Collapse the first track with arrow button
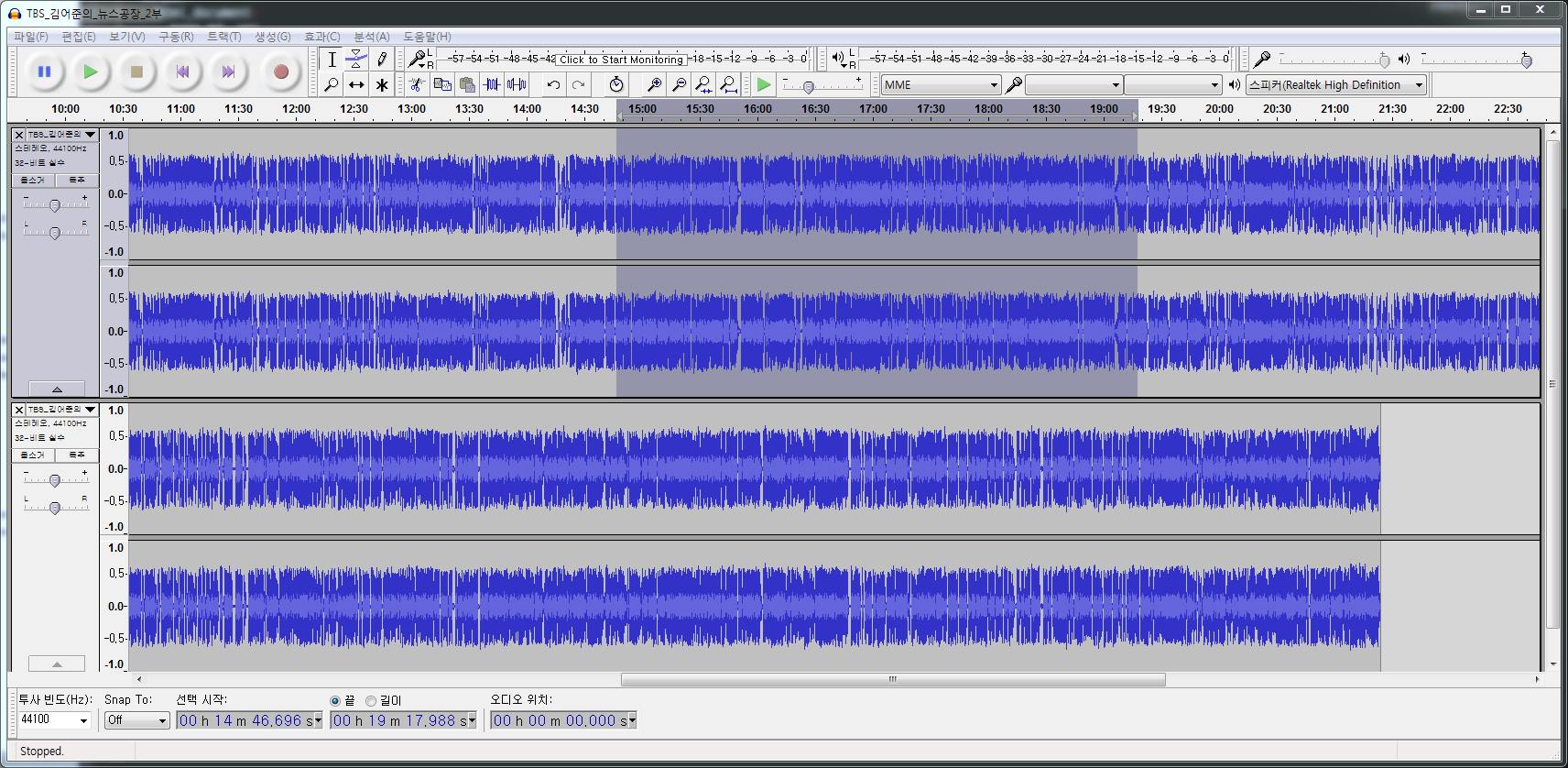Image resolution: width=1568 pixels, height=768 pixels. 57,389
